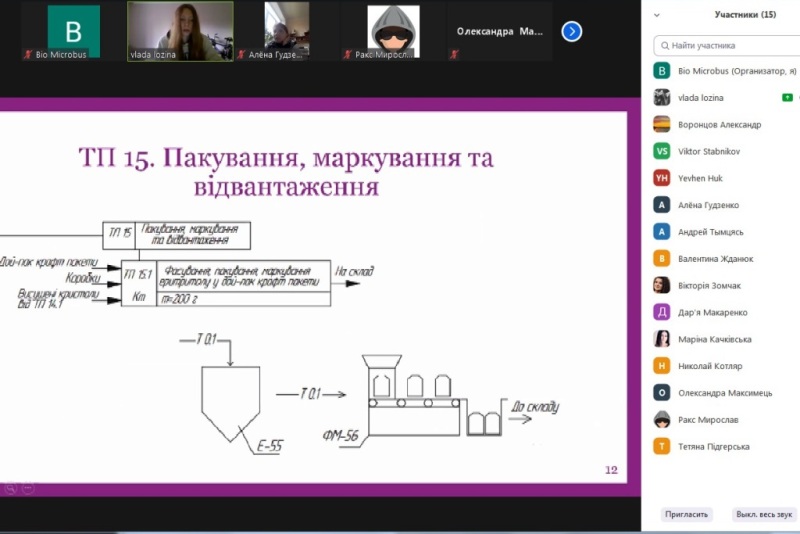Viewport: 800px width, 534px height.
Task: Click slide title ТП 15. Пакування
Action: point(286,172)
